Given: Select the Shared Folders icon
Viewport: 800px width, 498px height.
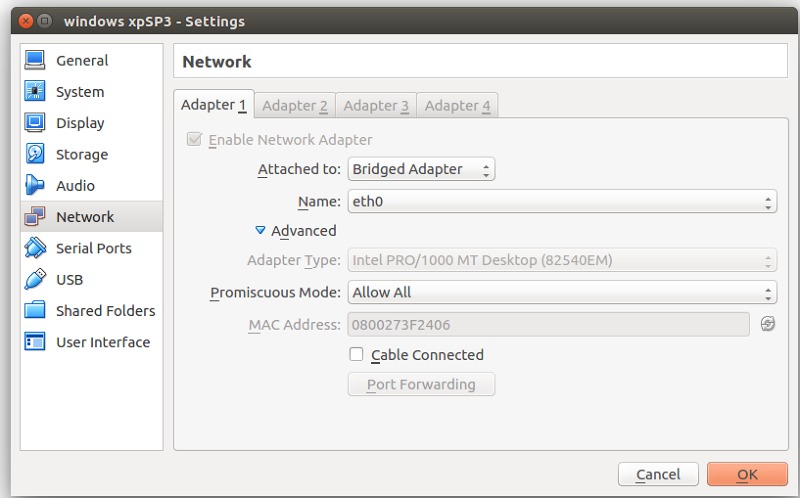Looking at the screenshot, I should pos(35,311).
